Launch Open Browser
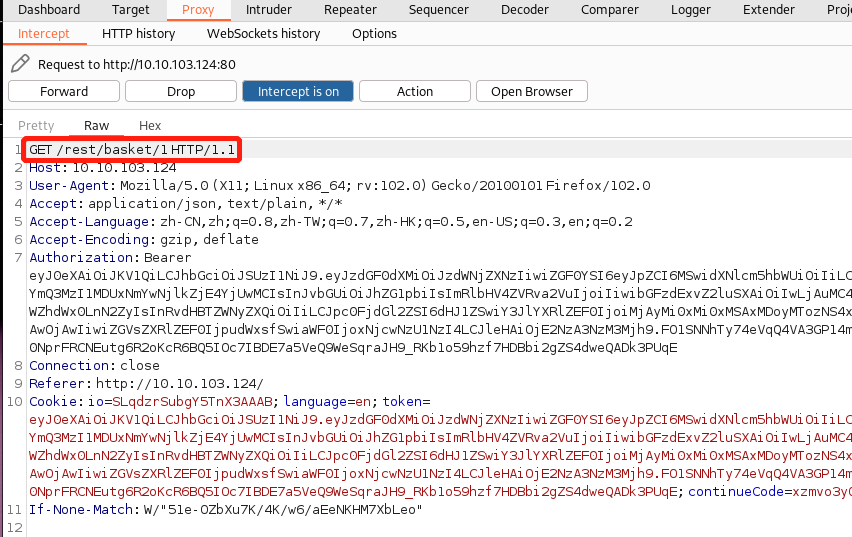This screenshot has height=537, width=852. coord(531,91)
